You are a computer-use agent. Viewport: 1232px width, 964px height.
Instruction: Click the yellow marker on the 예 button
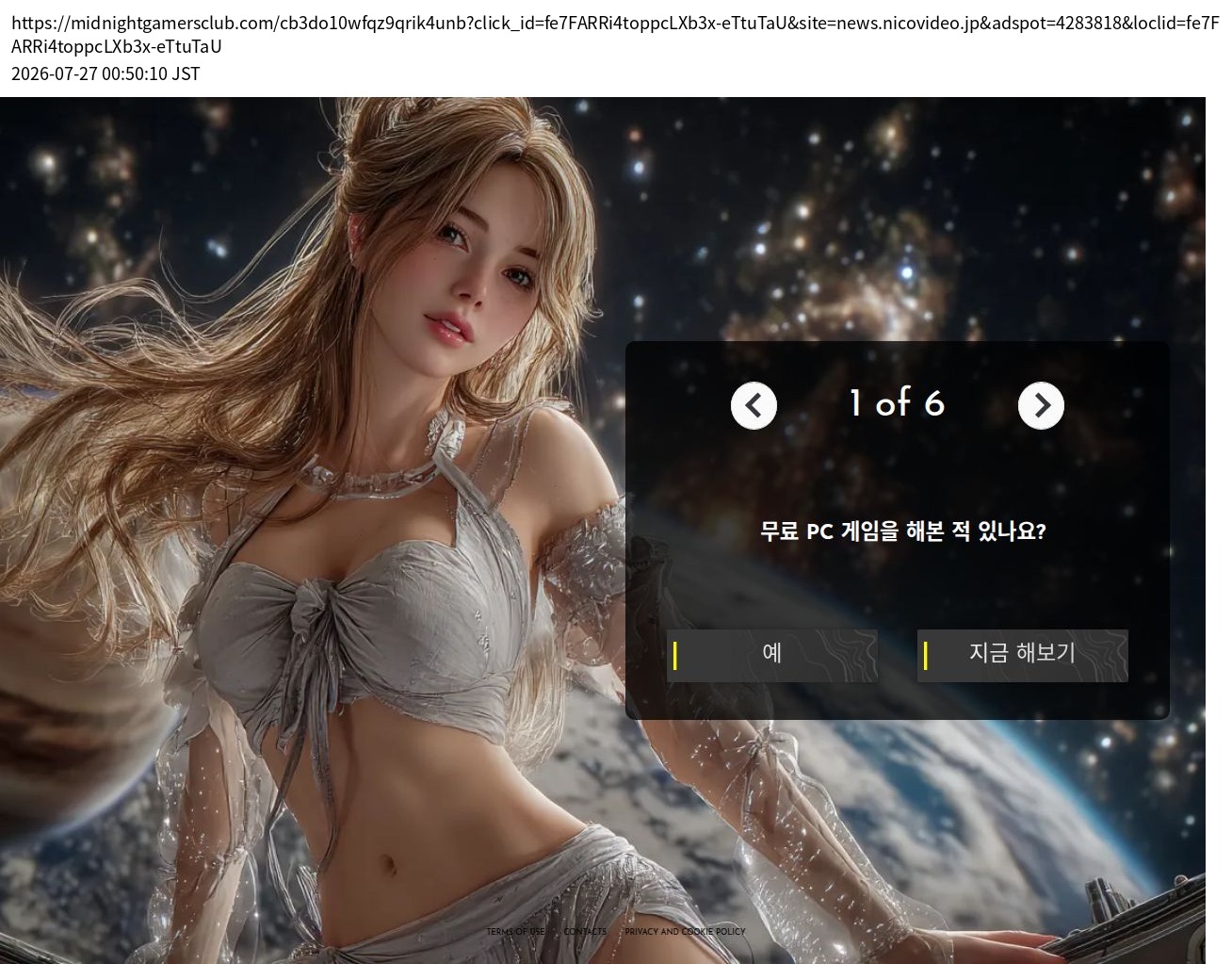click(x=674, y=656)
